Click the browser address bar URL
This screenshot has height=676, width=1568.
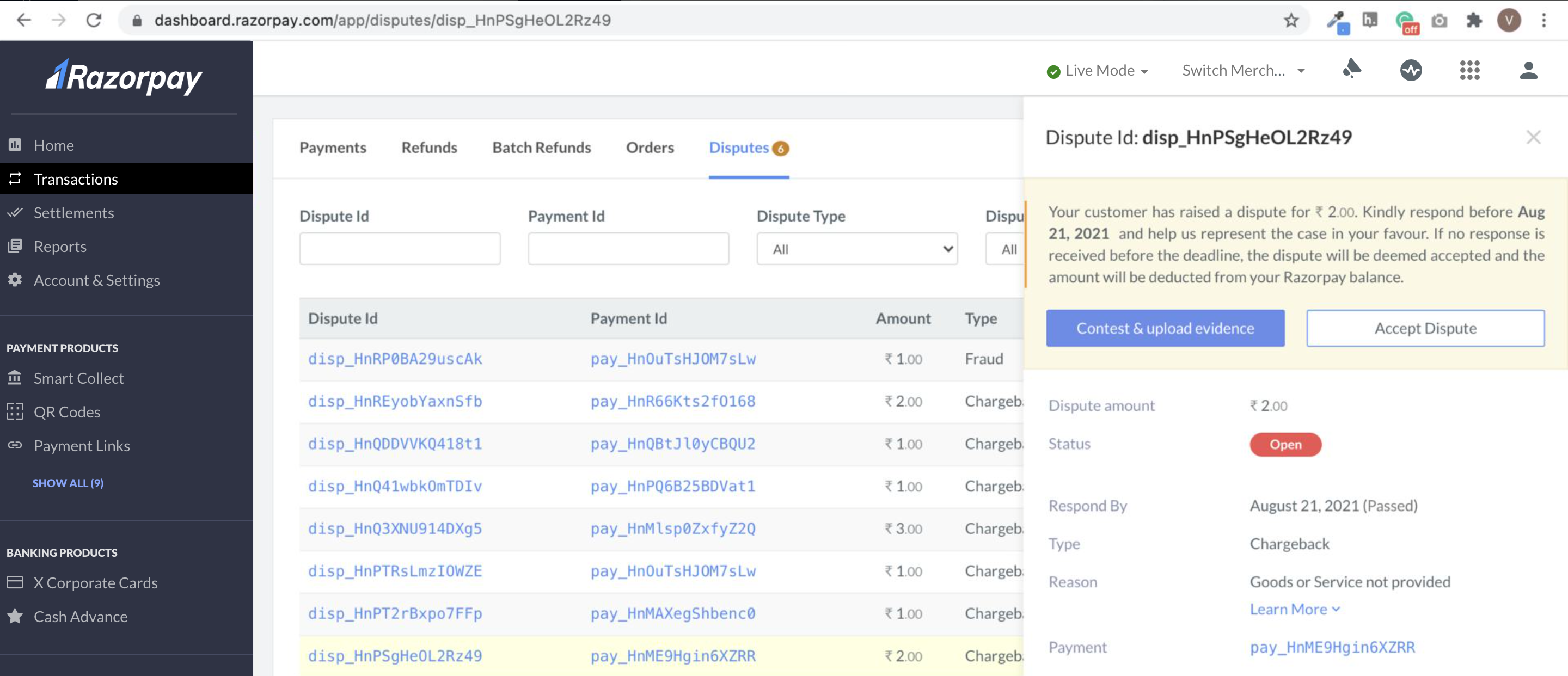[x=382, y=20]
